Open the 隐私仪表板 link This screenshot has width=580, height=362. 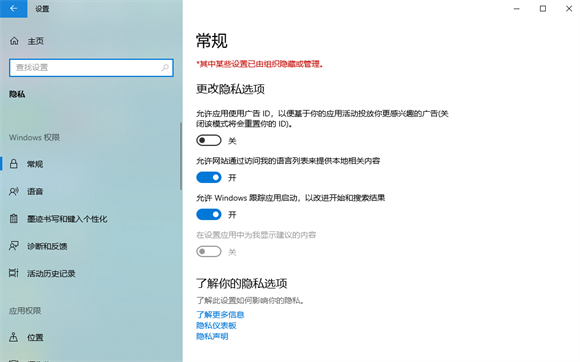(x=216, y=325)
